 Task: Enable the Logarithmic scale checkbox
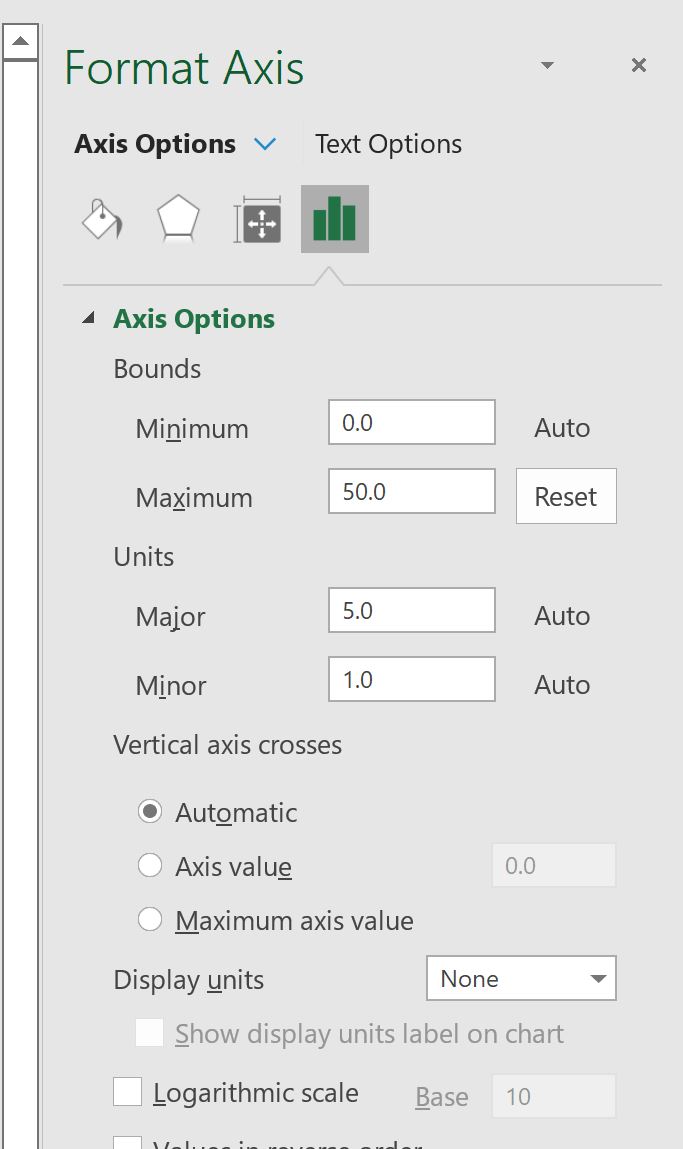point(127,1092)
